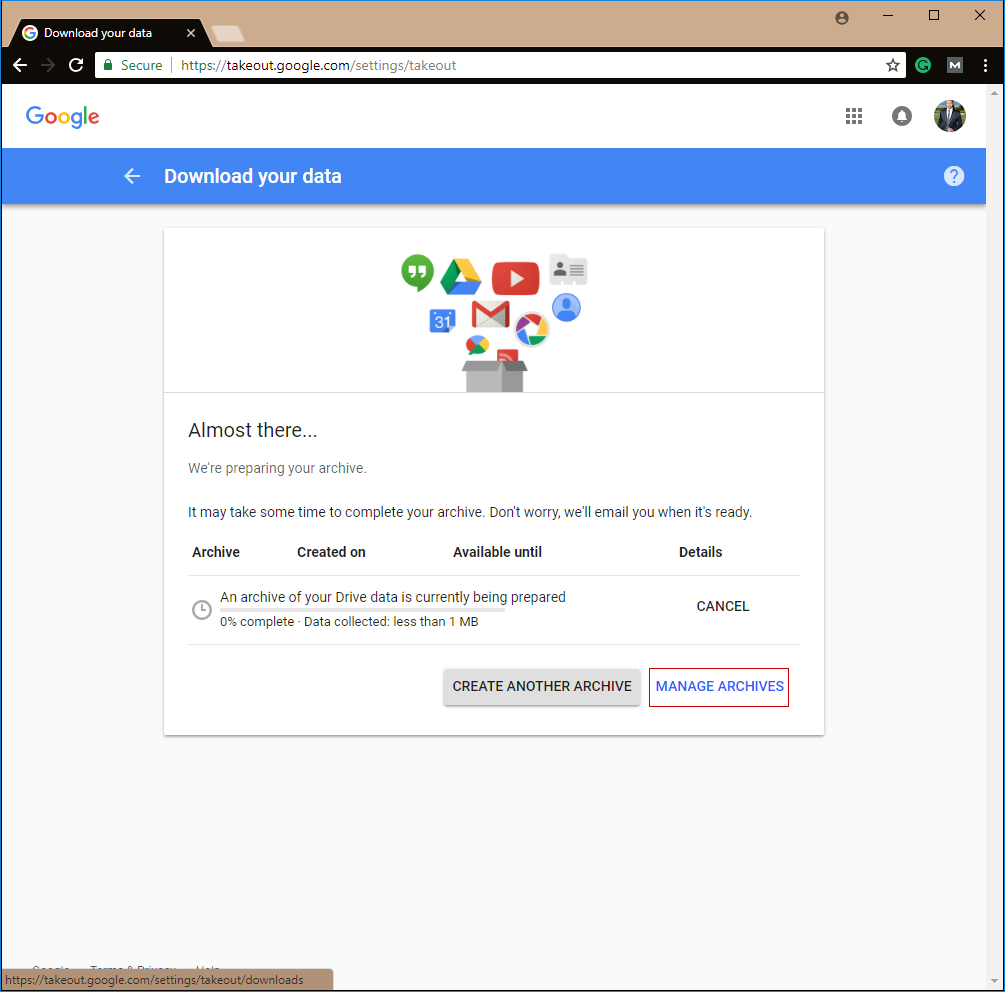Click the green Hangouts icon
Screen dimensions: 1005x992
coord(417,272)
